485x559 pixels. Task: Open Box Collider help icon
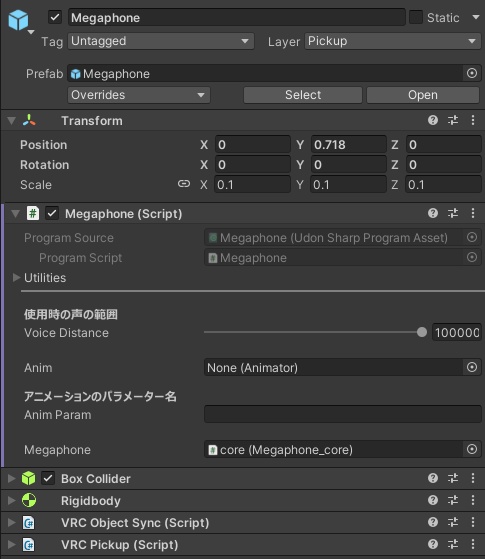pyautogui.click(x=433, y=478)
